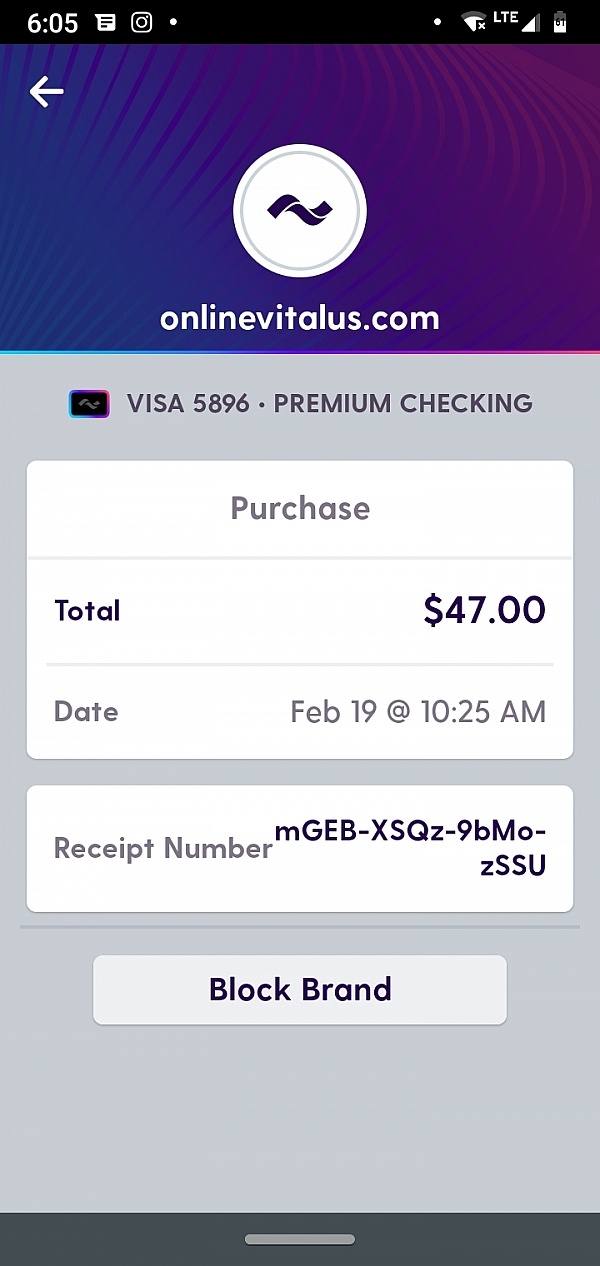
Task: Tap the Total label row
Action: pos(87,611)
